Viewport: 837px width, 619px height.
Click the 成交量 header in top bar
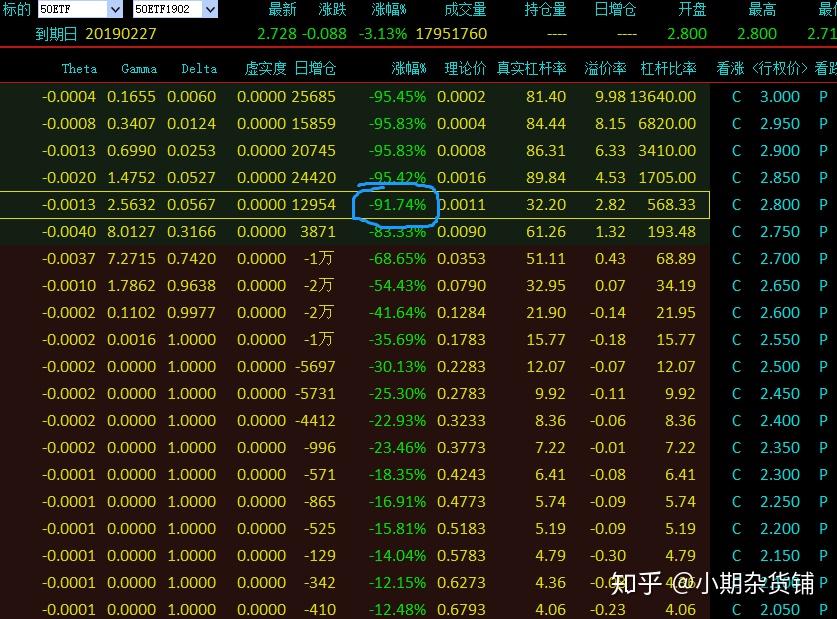(x=465, y=9)
